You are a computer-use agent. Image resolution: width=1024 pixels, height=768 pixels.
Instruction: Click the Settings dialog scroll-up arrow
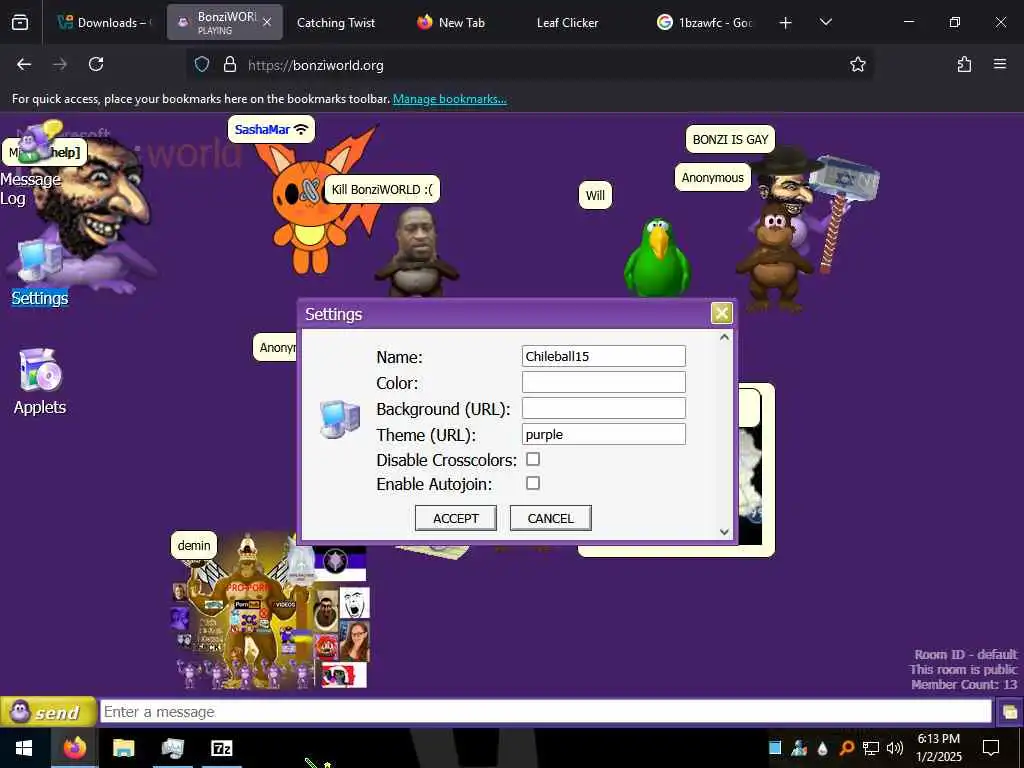724,338
